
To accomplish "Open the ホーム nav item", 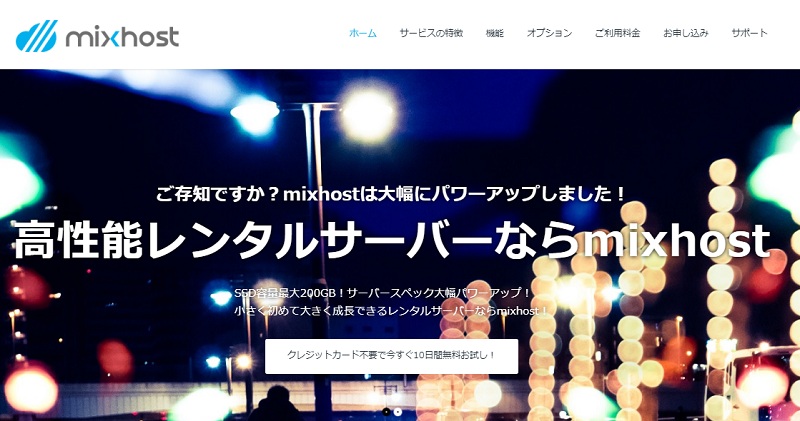I will [x=363, y=33].
